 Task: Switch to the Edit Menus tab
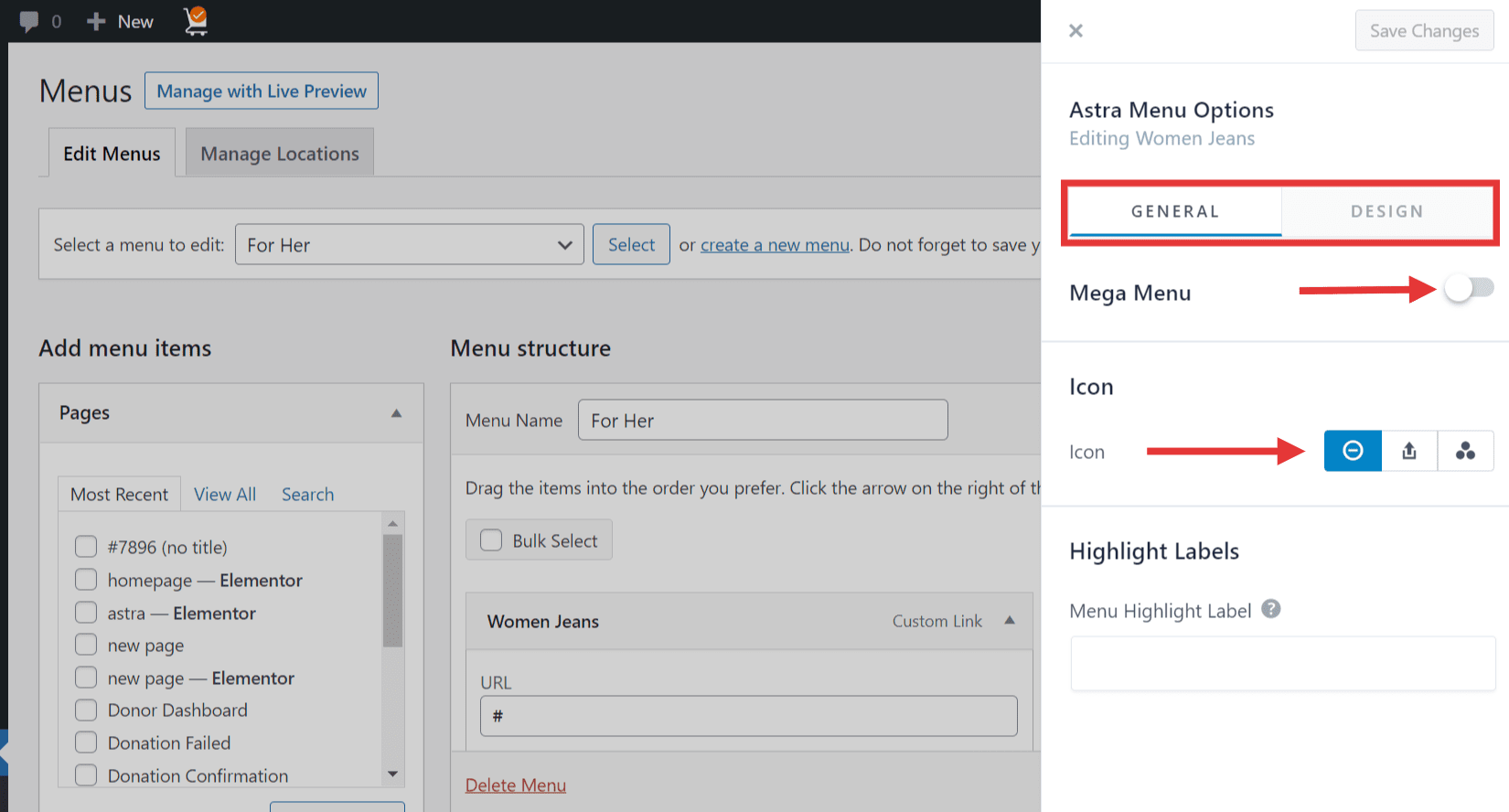[x=112, y=154]
